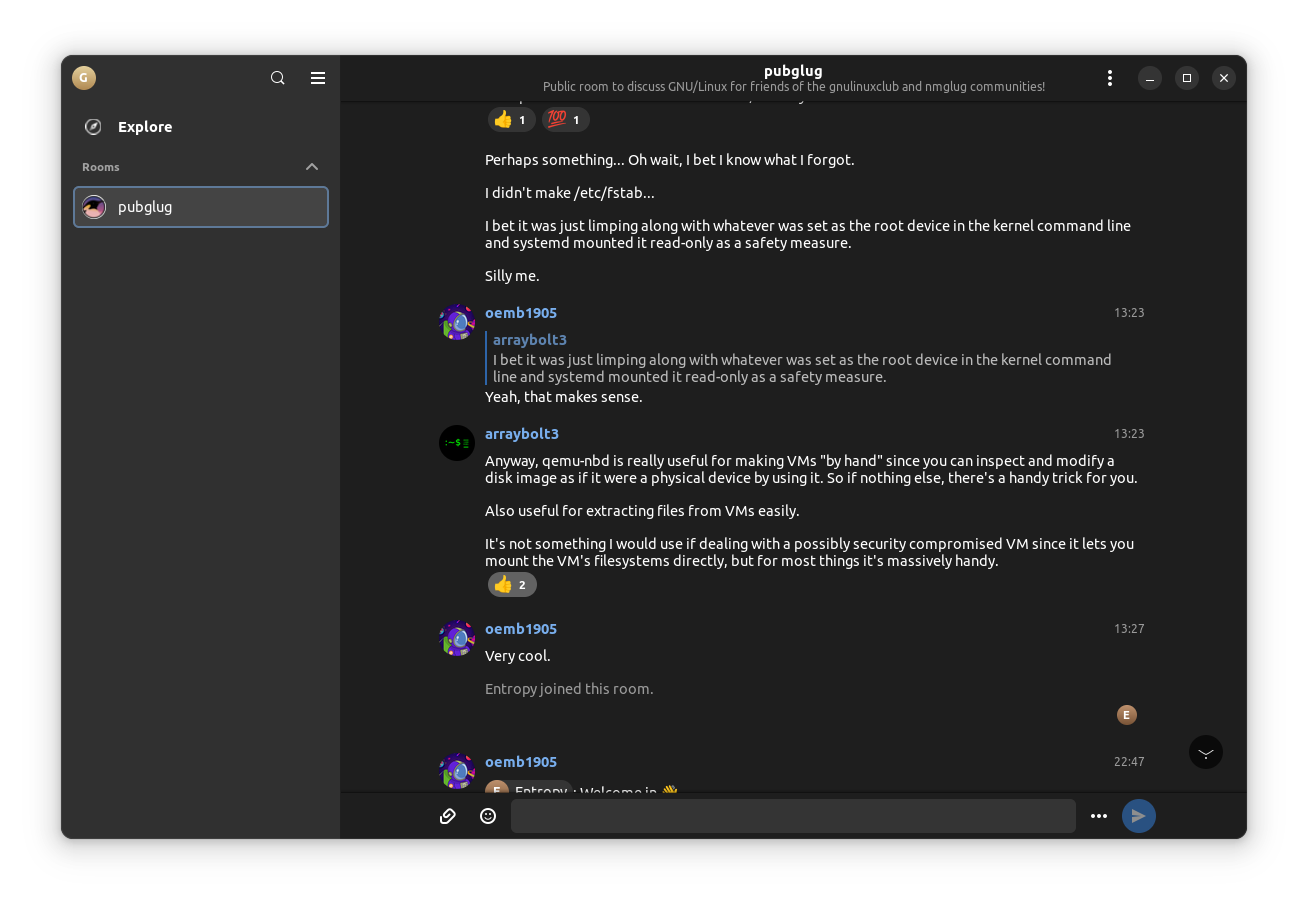Open the attachment paperclip icon

[447, 815]
